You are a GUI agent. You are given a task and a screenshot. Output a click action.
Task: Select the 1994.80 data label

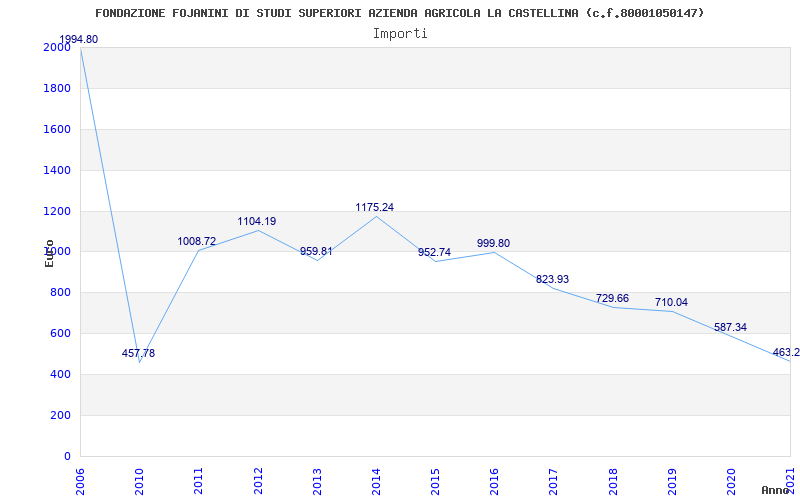pos(79,39)
